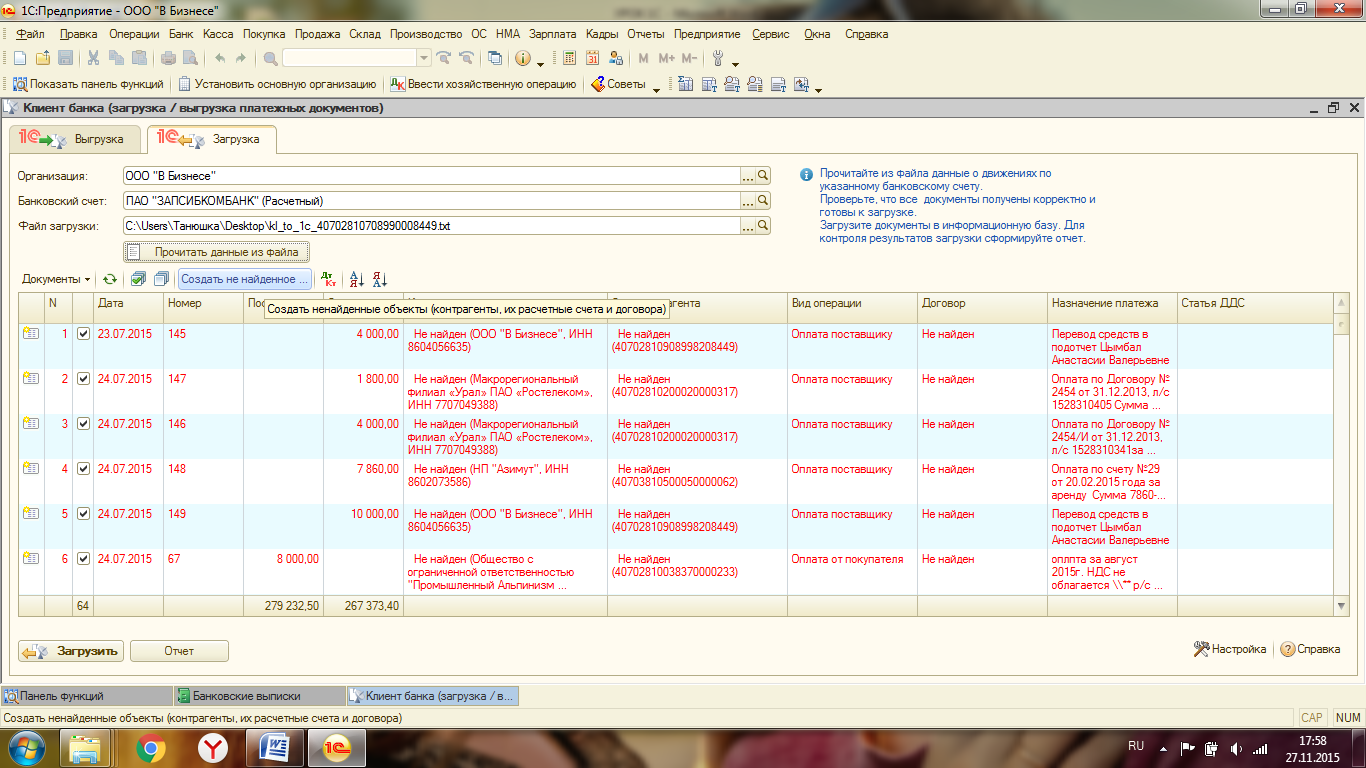Toggle the checkbox in row 6 (document 67)
Image resolution: width=1366 pixels, height=768 pixels.
coord(83,559)
